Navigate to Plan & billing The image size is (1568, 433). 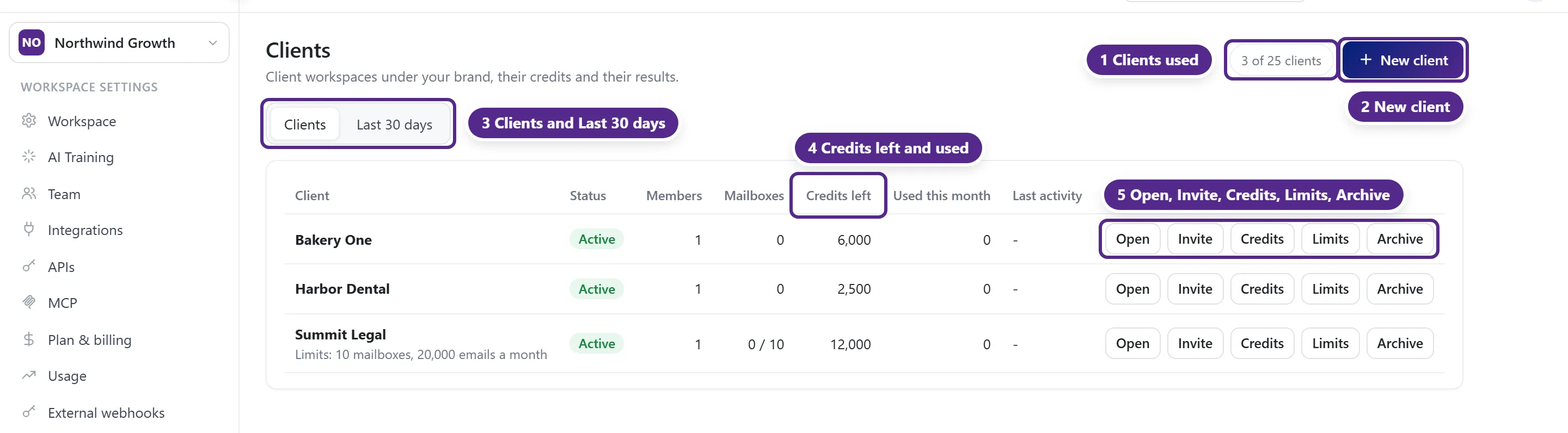coord(89,339)
